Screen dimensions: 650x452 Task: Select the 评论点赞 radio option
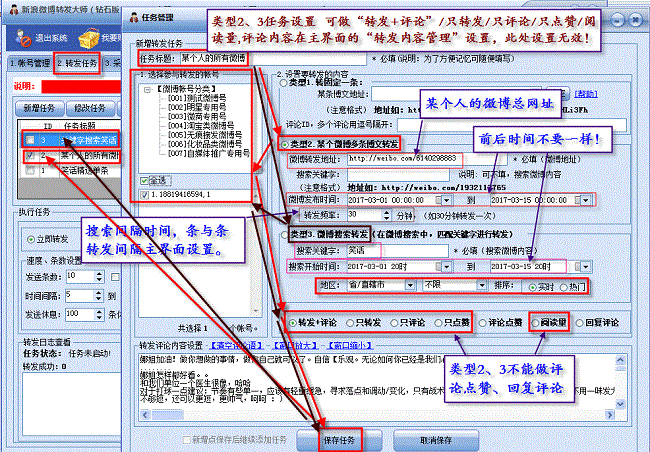pos(482,323)
